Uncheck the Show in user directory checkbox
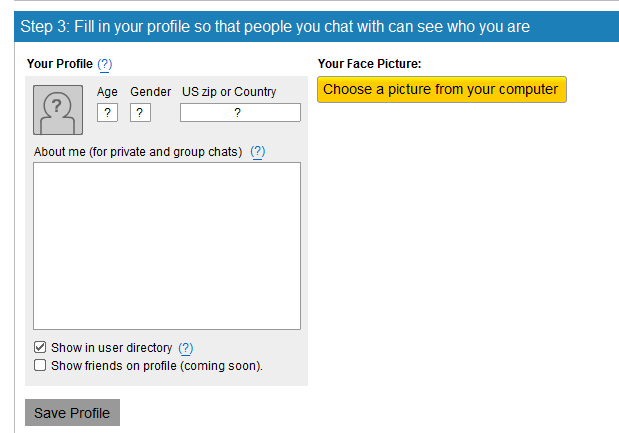The width and height of the screenshot is (619, 433). point(41,348)
